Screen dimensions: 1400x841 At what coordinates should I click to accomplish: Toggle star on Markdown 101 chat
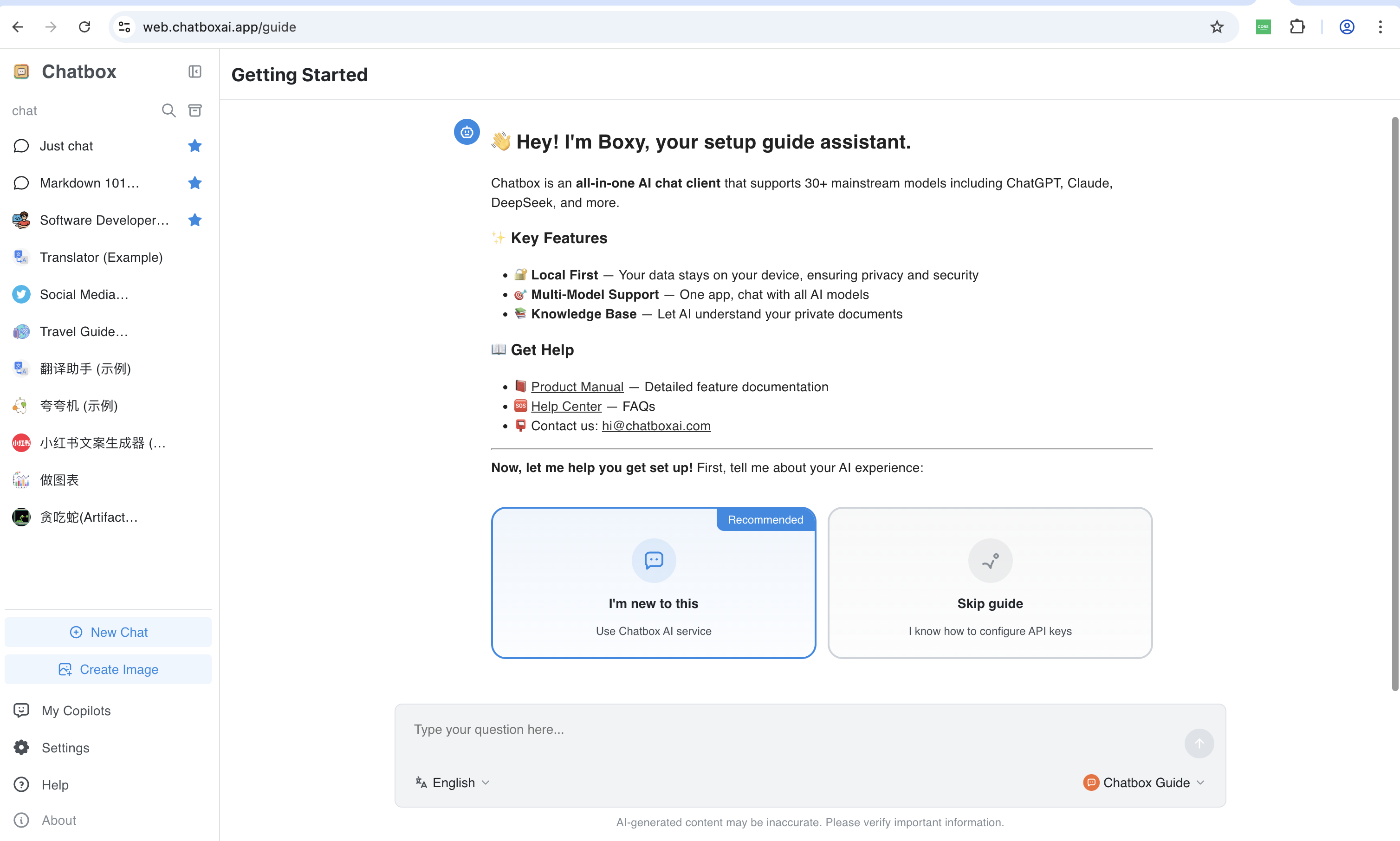click(194, 182)
